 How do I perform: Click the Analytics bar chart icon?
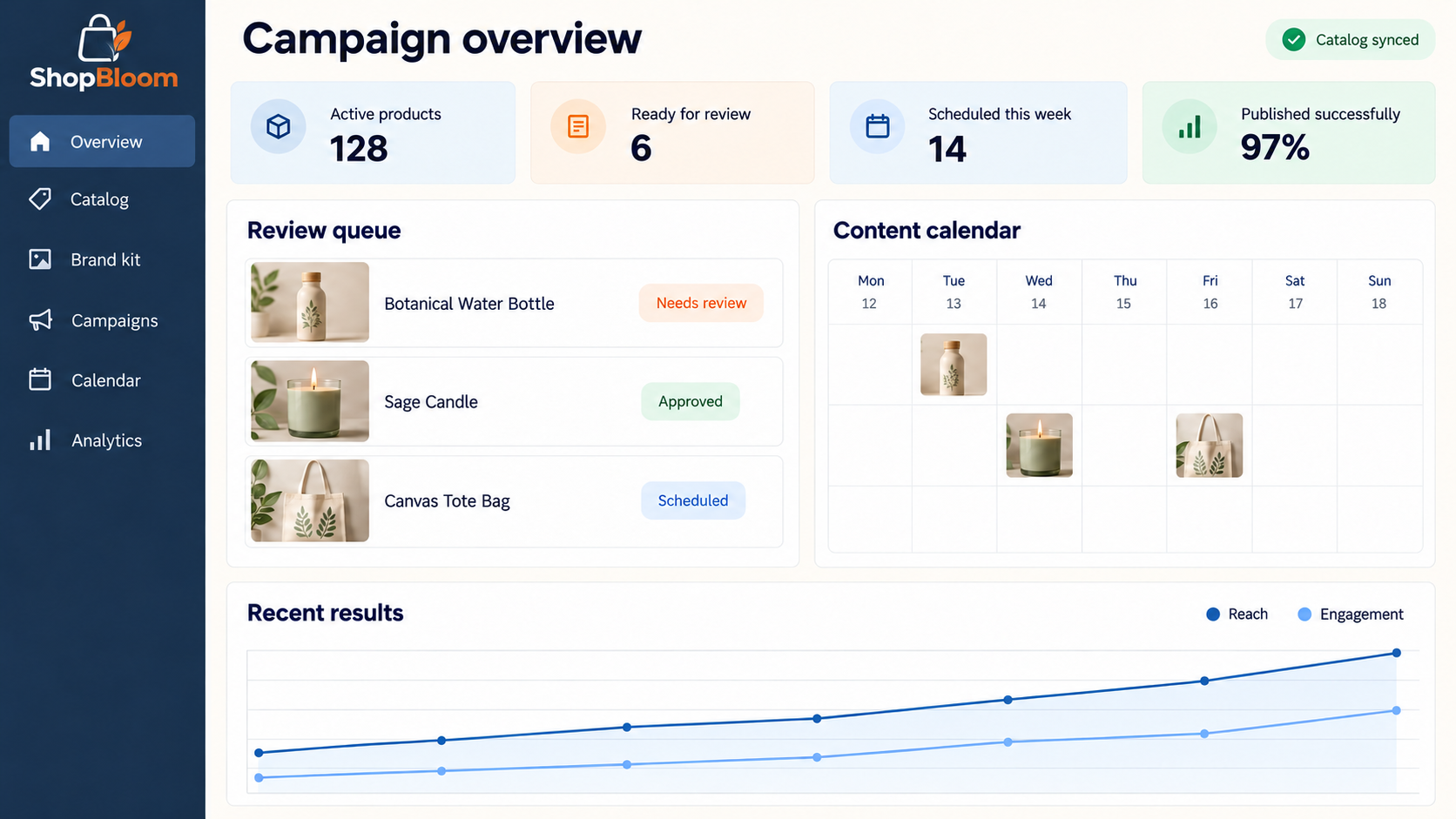[x=40, y=440]
